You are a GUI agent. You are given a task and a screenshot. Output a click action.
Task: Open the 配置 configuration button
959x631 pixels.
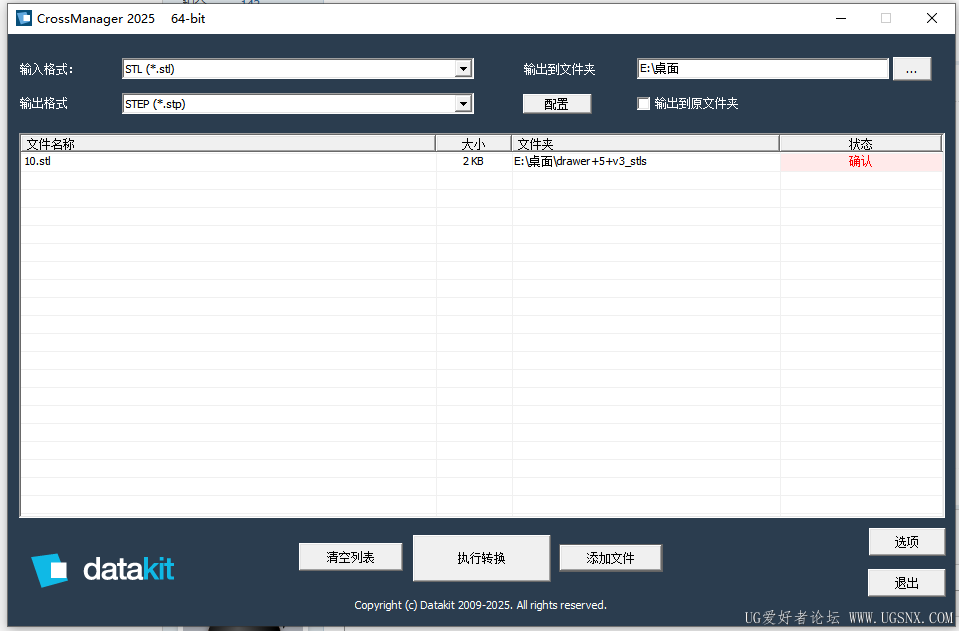tap(557, 104)
